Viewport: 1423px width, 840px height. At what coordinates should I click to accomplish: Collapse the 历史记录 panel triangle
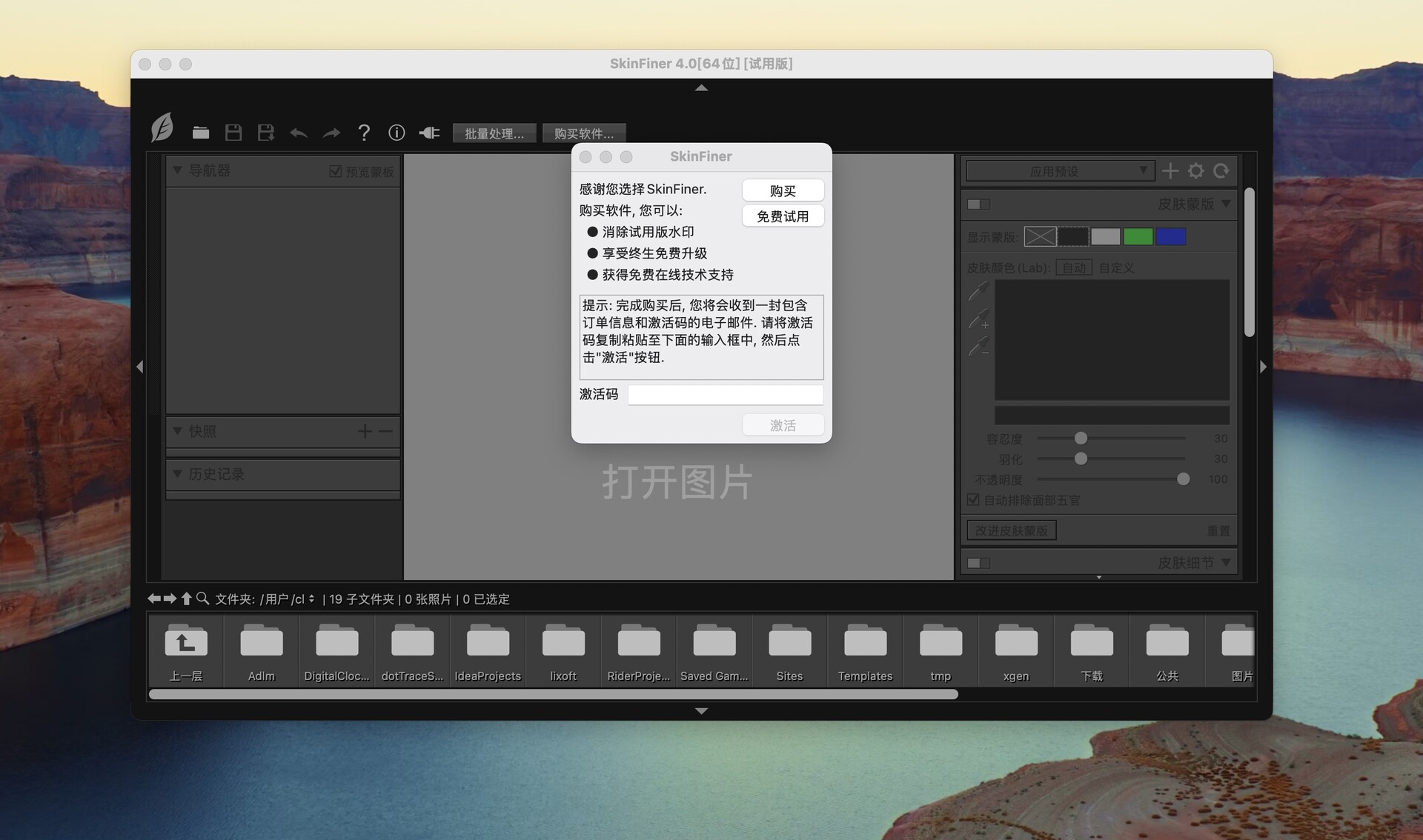[177, 473]
